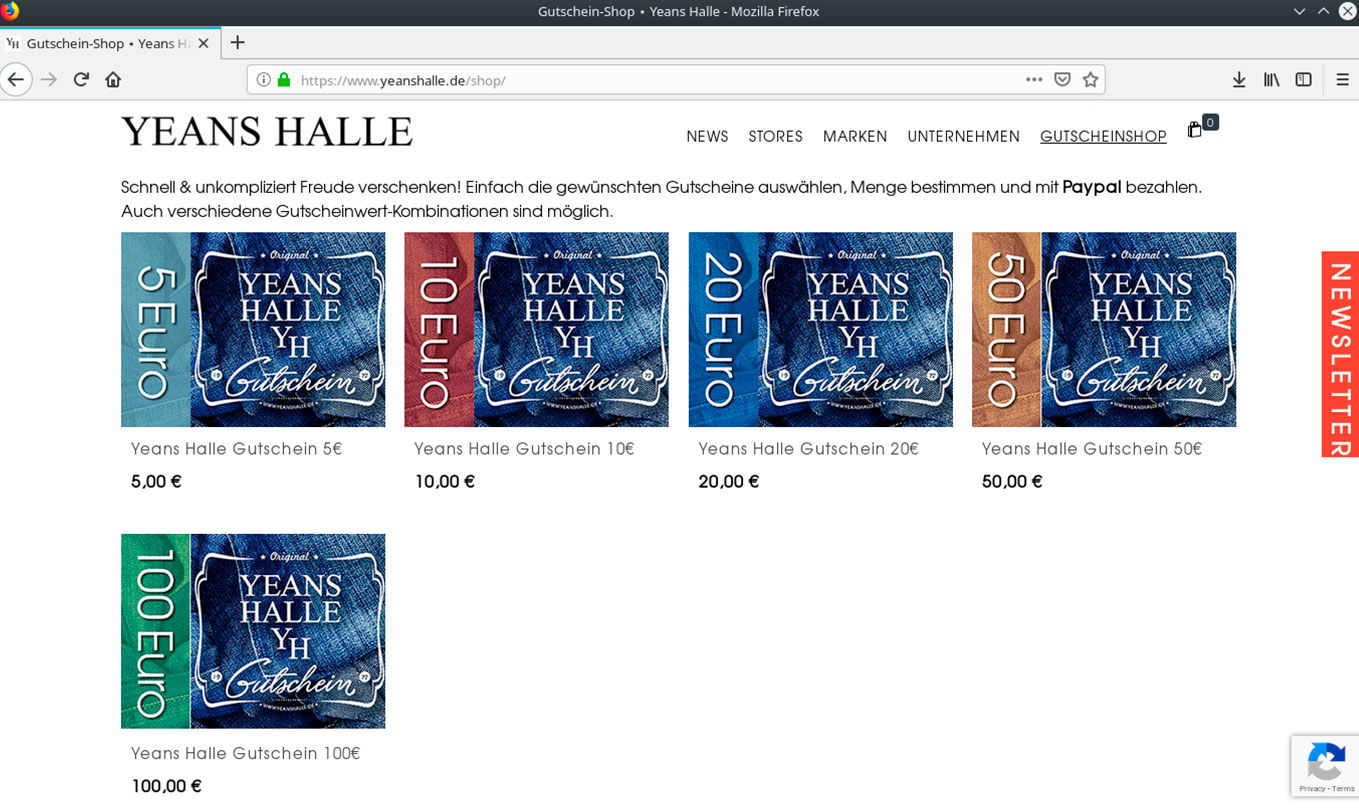The image size is (1359, 810).
Task: Click the URL address bar
Action: tap(650, 80)
